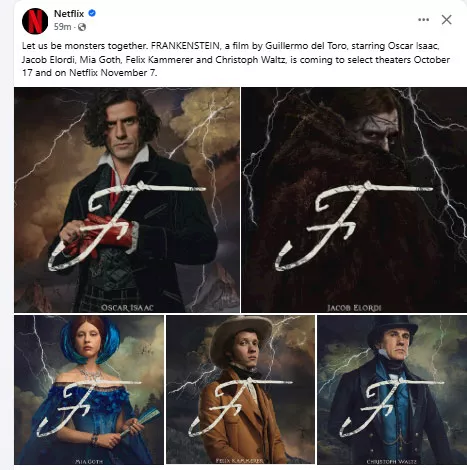The image size is (467, 470).
Task: View the Felix Kammerer poster thumbnail
Action: (x=240, y=389)
